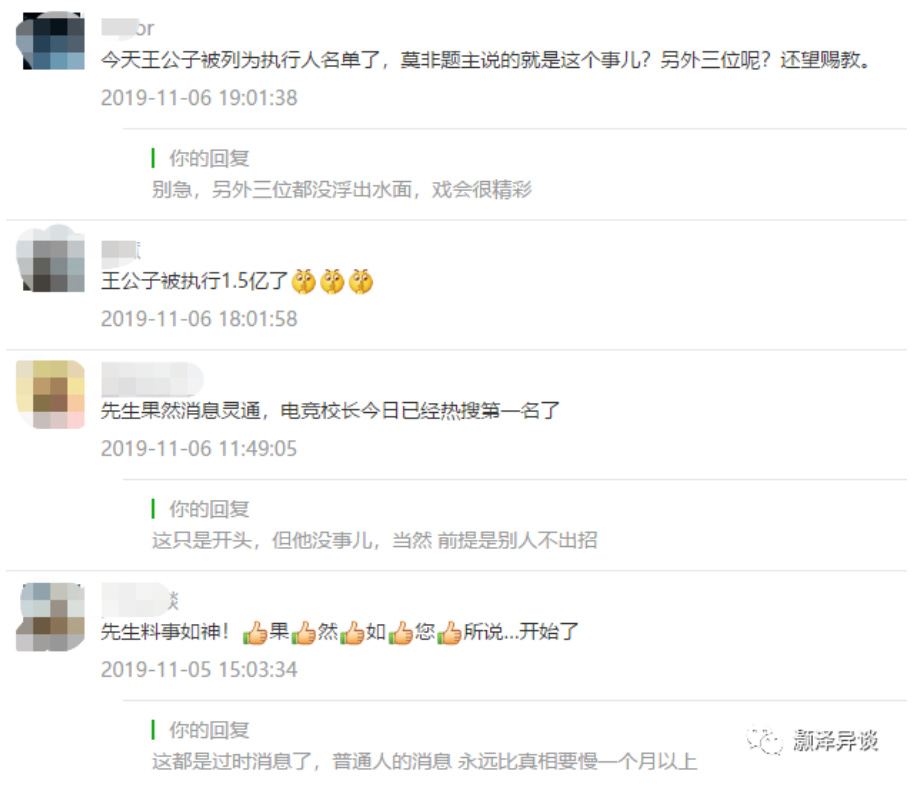The width and height of the screenshot is (915, 786).
Task: Click the 瀚泽异谈 watermark text
Action: 836,740
